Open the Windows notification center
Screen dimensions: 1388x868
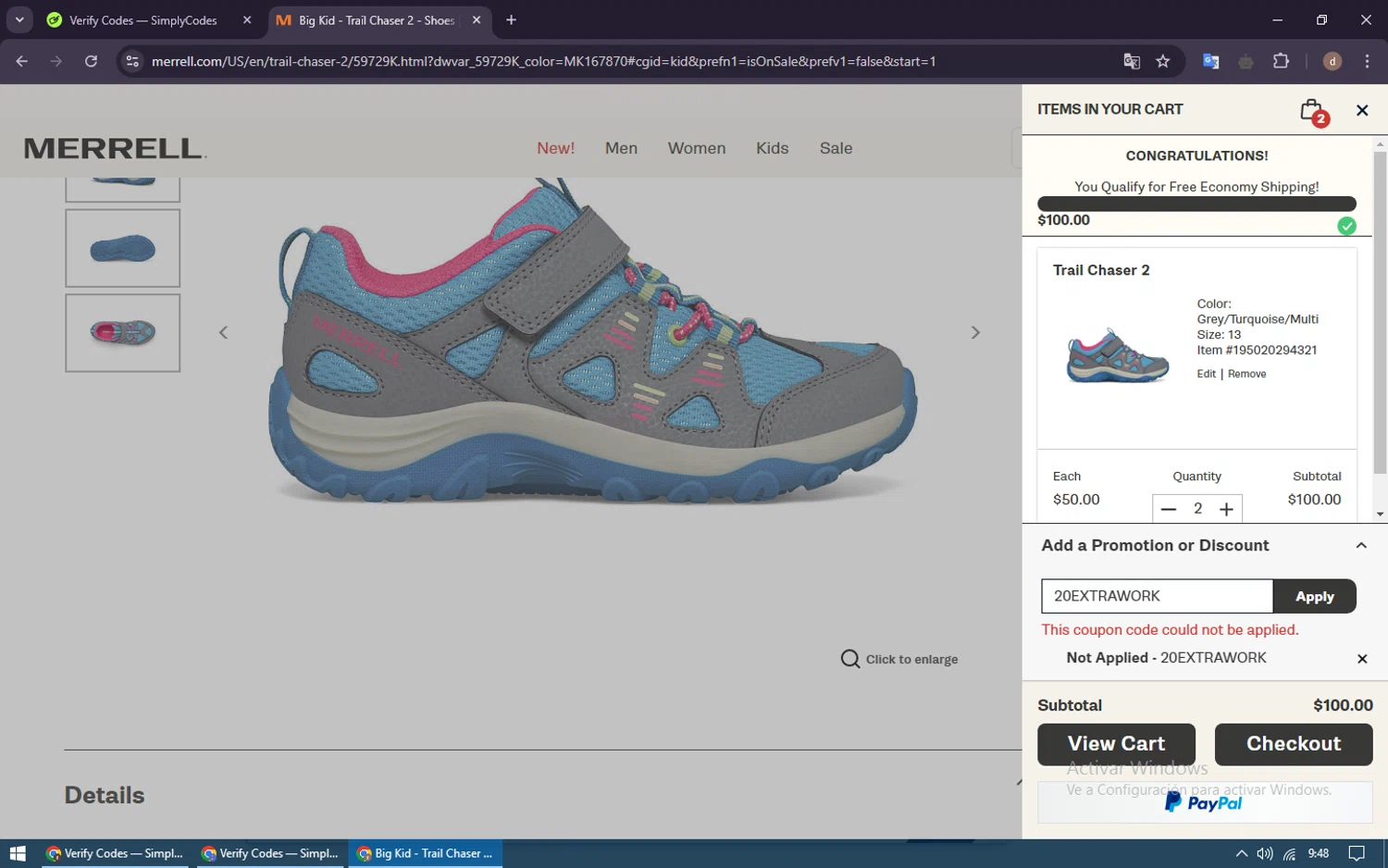coord(1356,853)
